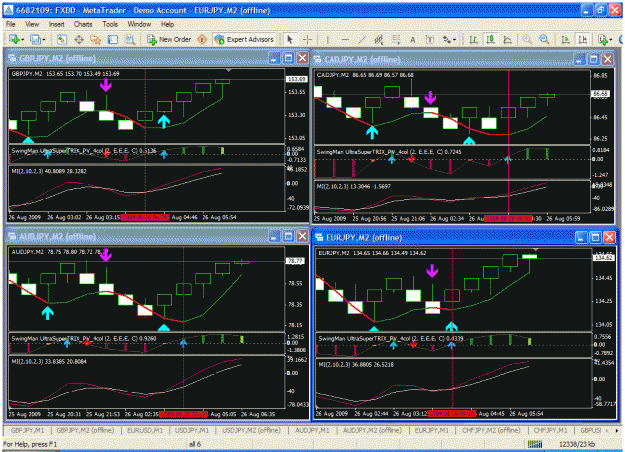625x452 pixels.
Task: Switch to the GBPJPY,M1 chart tab
Action: click(28, 430)
